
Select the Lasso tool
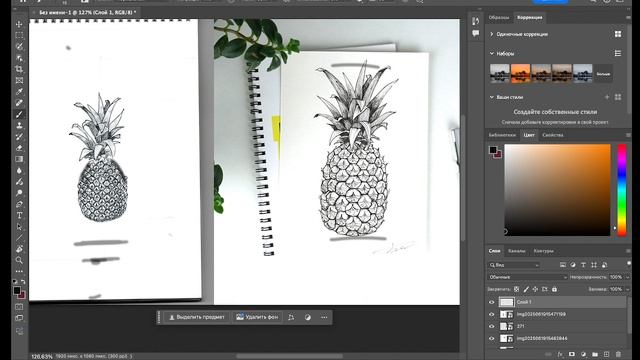(x=19, y=47)
